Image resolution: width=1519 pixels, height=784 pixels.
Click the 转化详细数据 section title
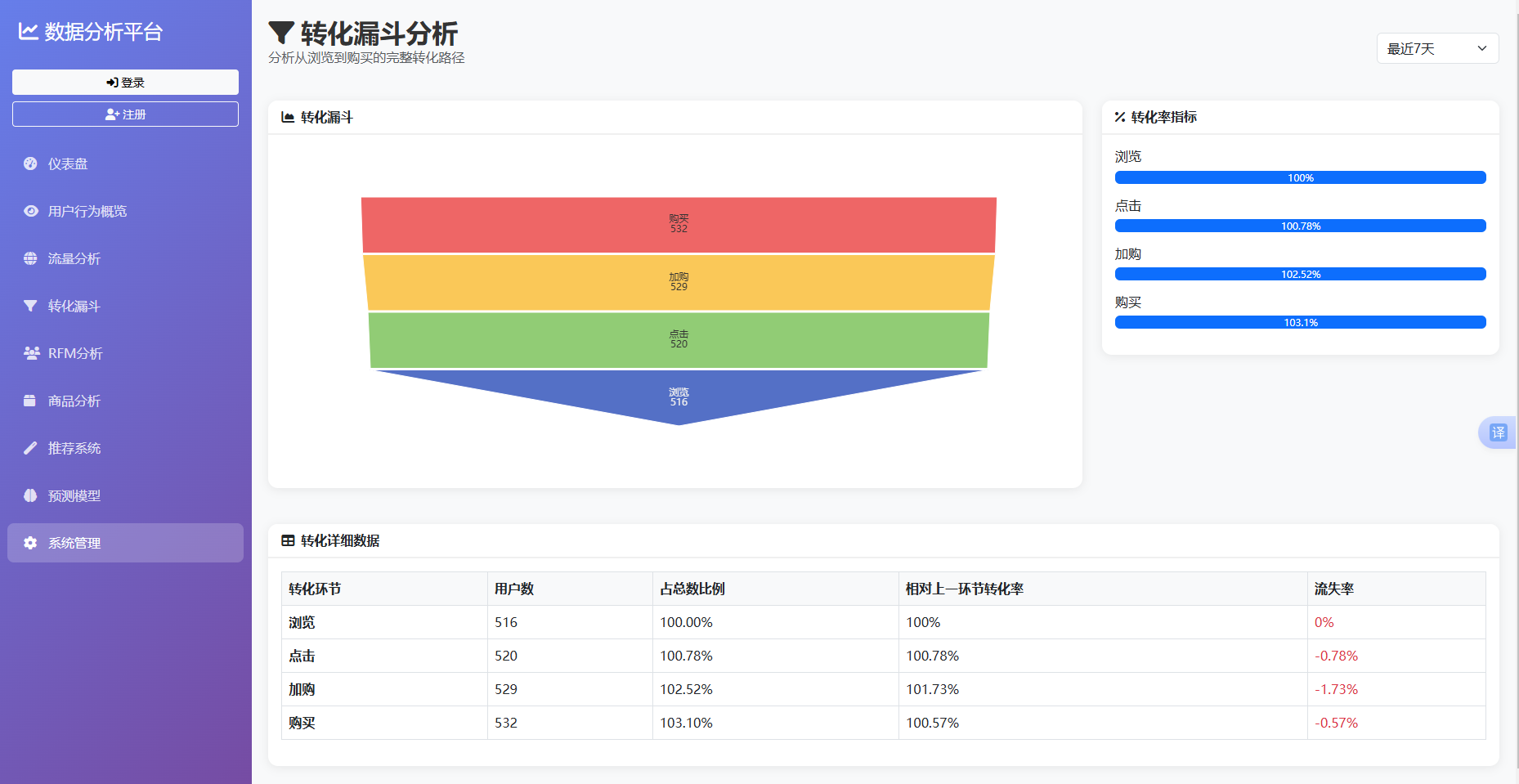tap(340, 540)
